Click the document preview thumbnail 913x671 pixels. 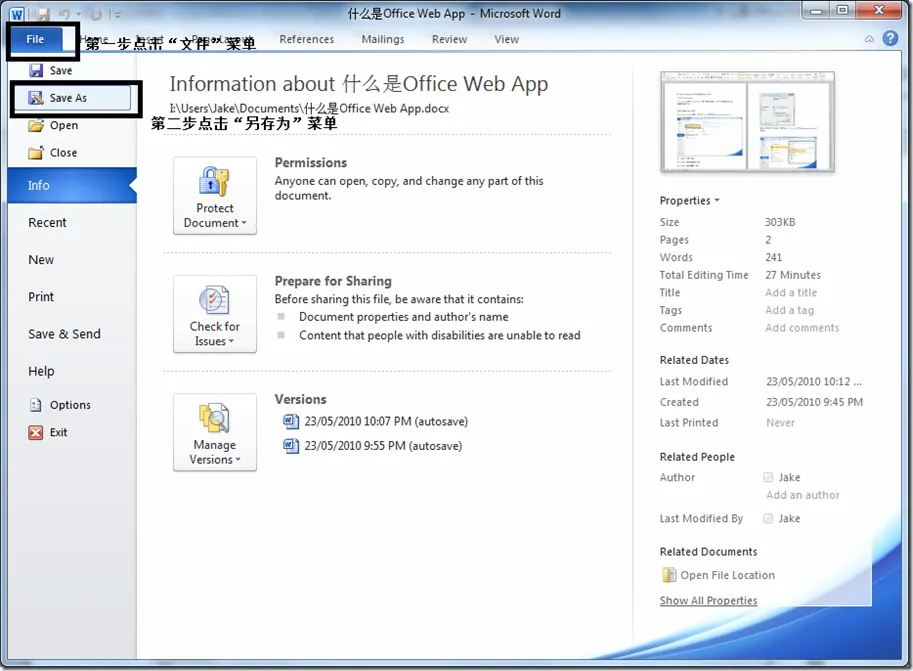(x=748, y=122)
